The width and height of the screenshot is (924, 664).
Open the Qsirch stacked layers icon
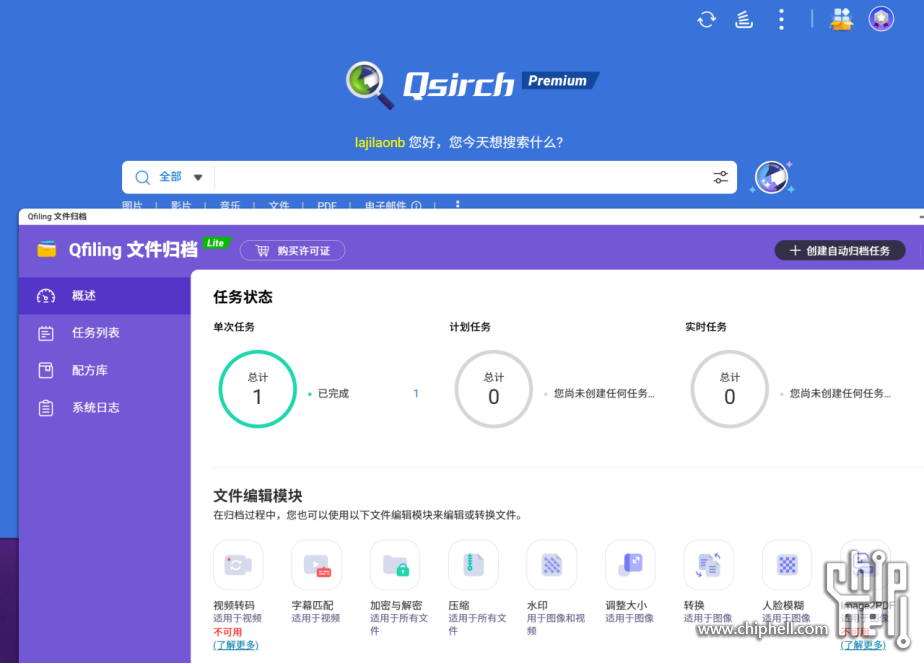click(744, 19)
